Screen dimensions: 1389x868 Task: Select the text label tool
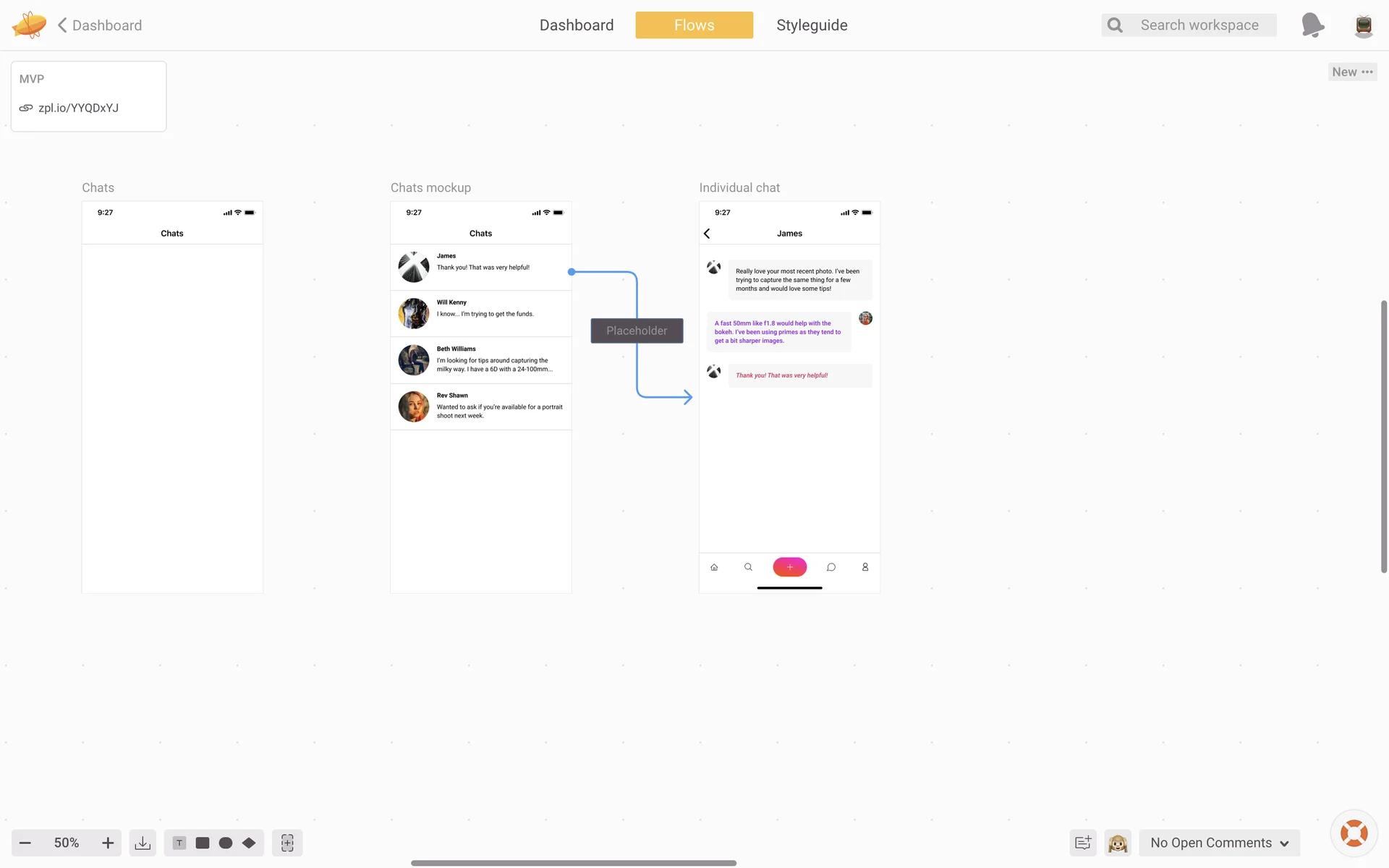point(179,843)
